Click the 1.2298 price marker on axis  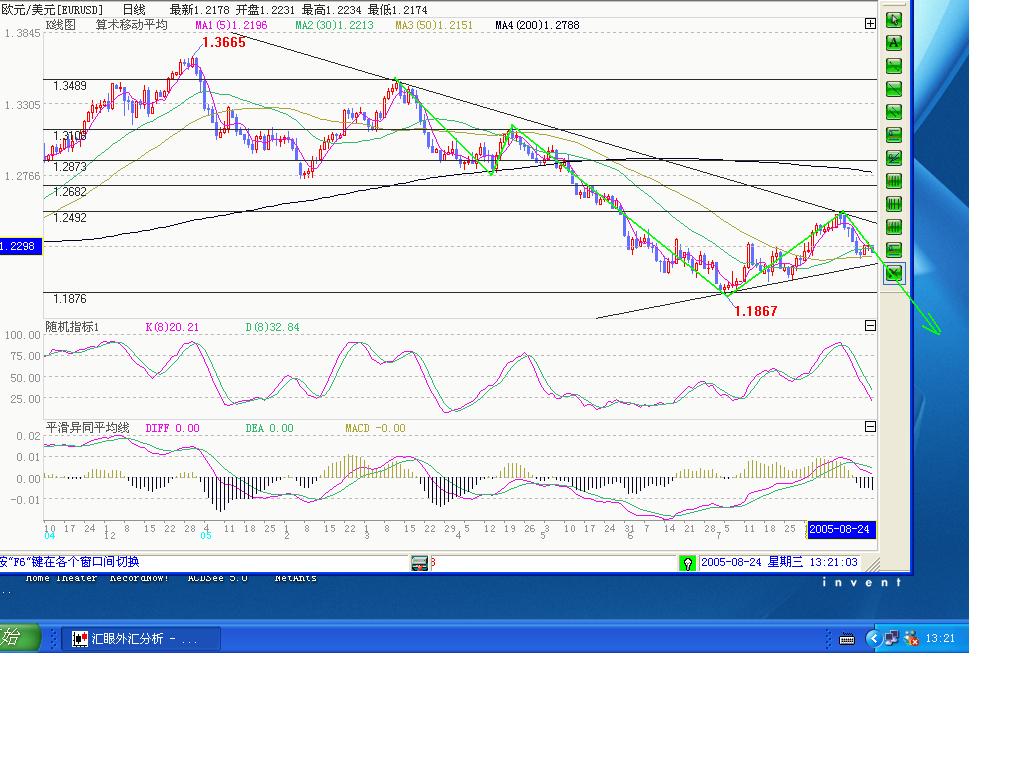tap(20, 246)
